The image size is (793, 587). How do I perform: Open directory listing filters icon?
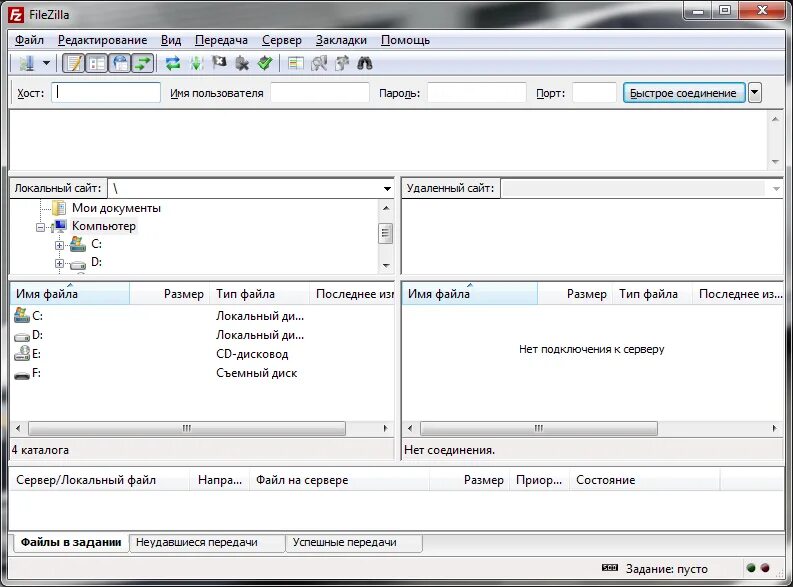coord(295,63)
